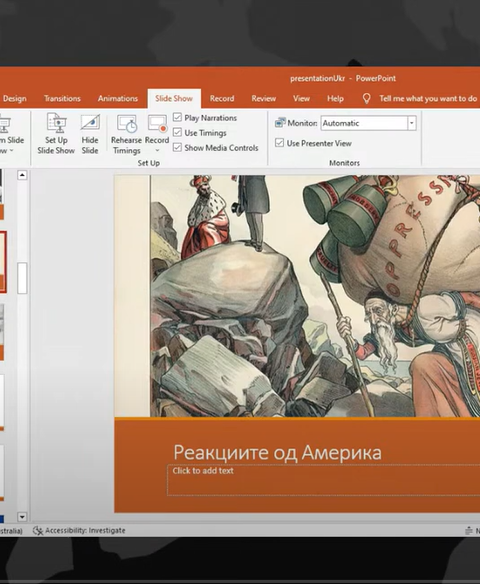Toggle the Show Media Controls checkbox
The height and width of the screenshot is (584, 480).
click(x=177, y=147)
